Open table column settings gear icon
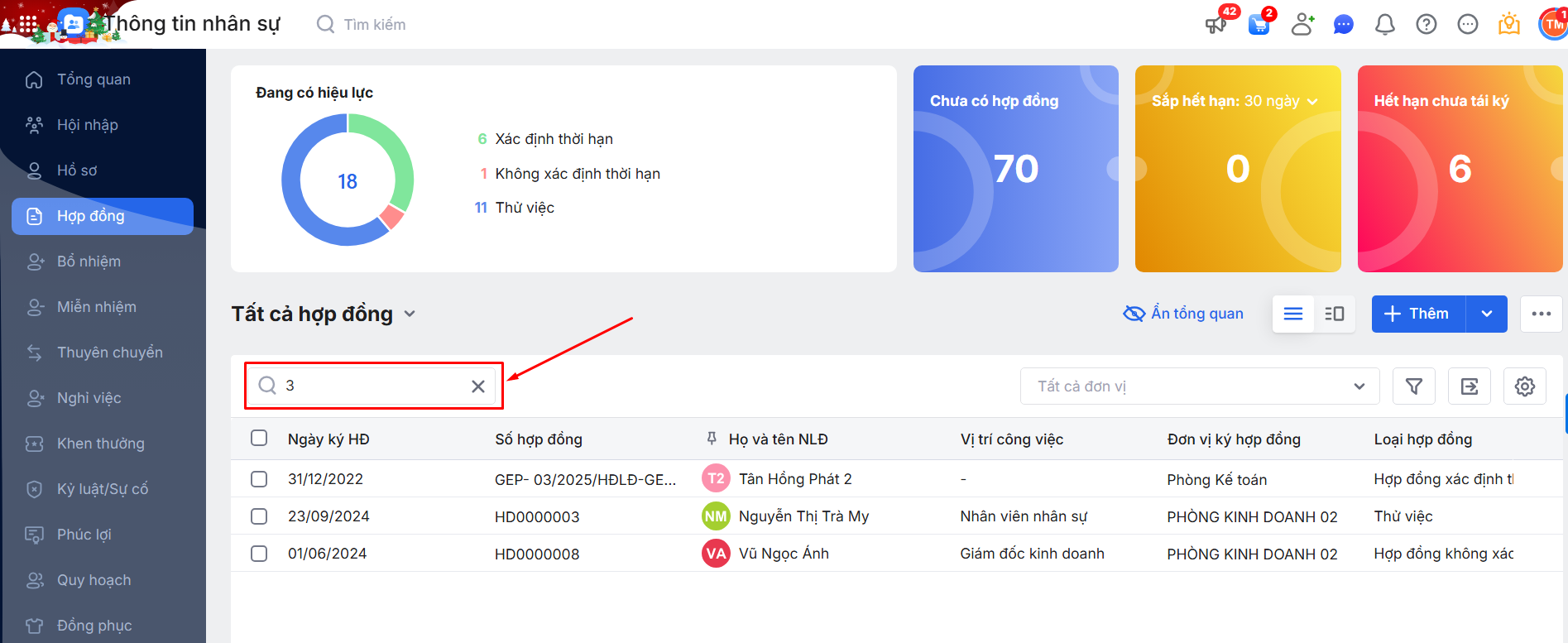Viewport: 1568px width, 643px height. coord(1524,386)
